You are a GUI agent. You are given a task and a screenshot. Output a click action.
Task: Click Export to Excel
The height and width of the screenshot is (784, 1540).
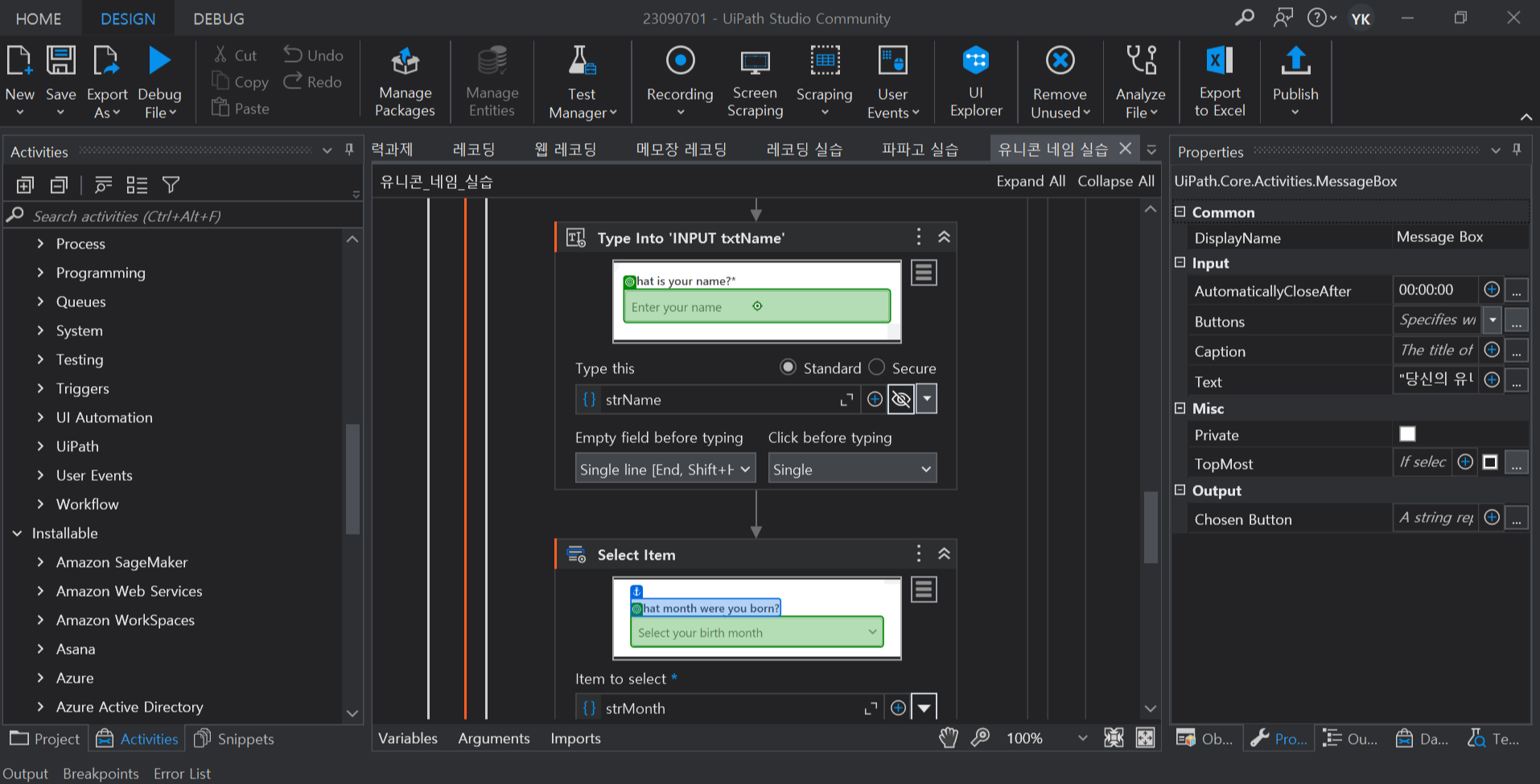click(1220, 82)
